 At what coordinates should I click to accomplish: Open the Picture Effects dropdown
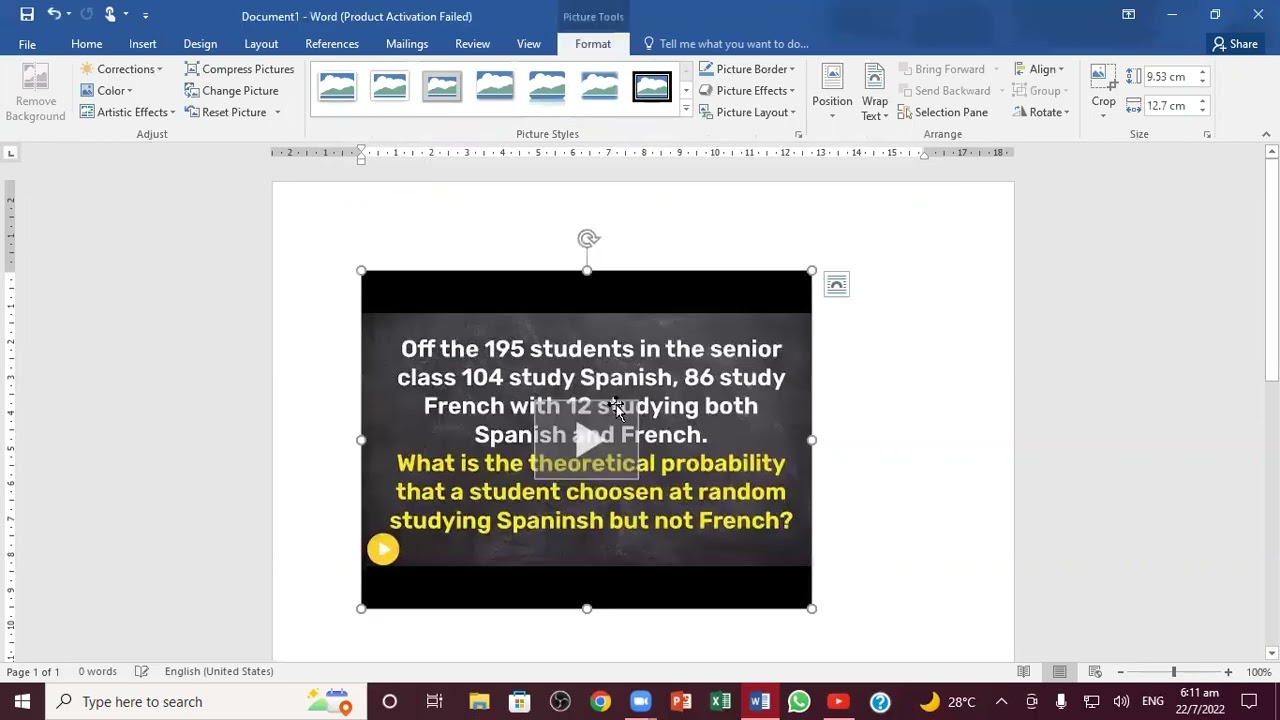click(x=747, y=91)
